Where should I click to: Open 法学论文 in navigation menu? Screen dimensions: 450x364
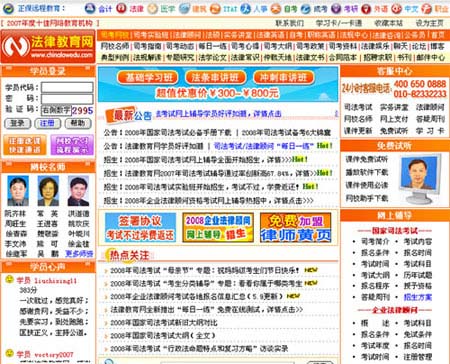pos(213,57)
